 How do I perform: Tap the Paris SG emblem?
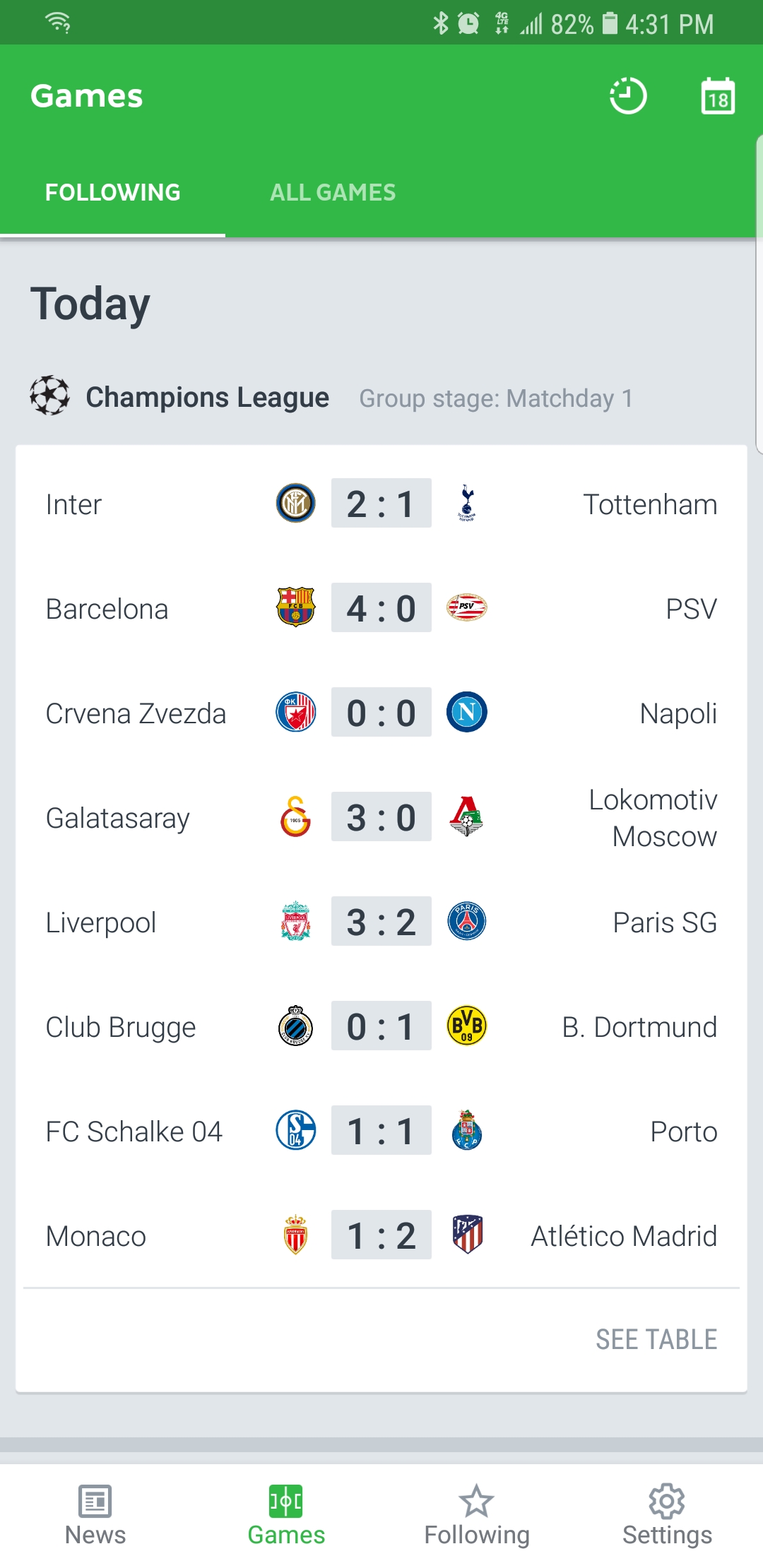[x=467, y=922]
